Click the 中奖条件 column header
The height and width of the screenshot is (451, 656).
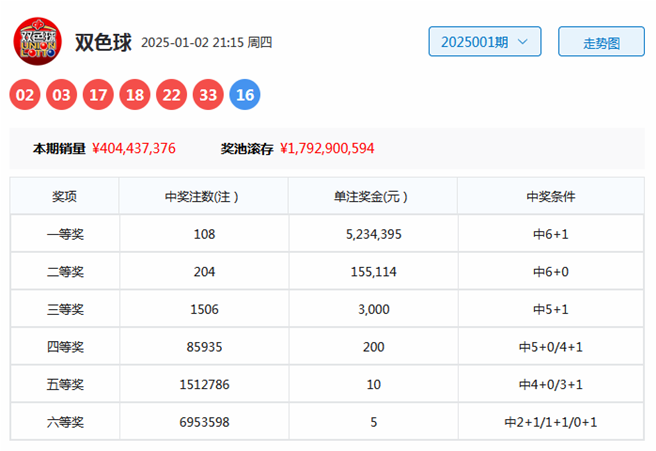551,196
